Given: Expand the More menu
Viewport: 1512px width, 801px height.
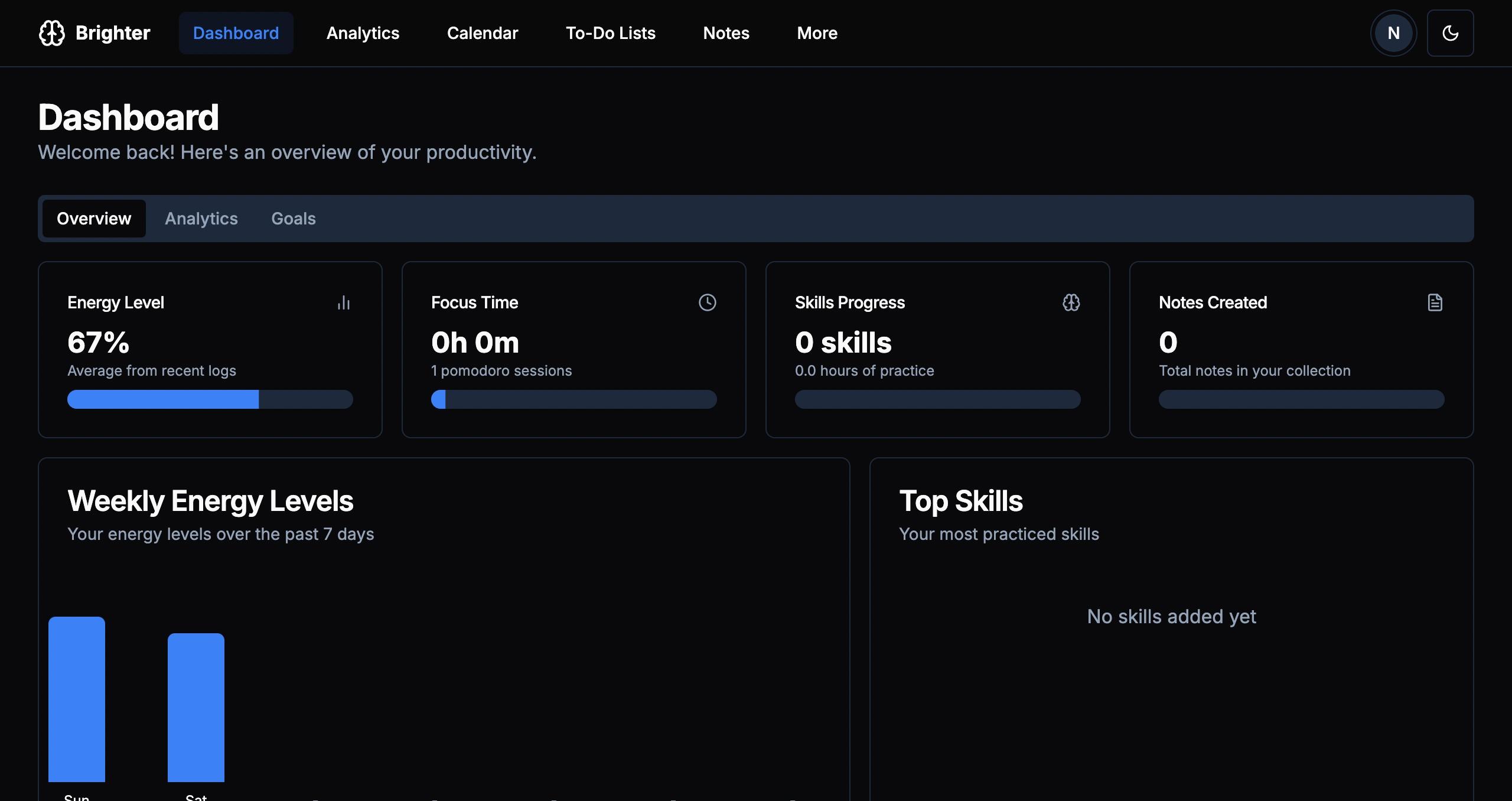Looking at the screenshot, I should 817,33.
